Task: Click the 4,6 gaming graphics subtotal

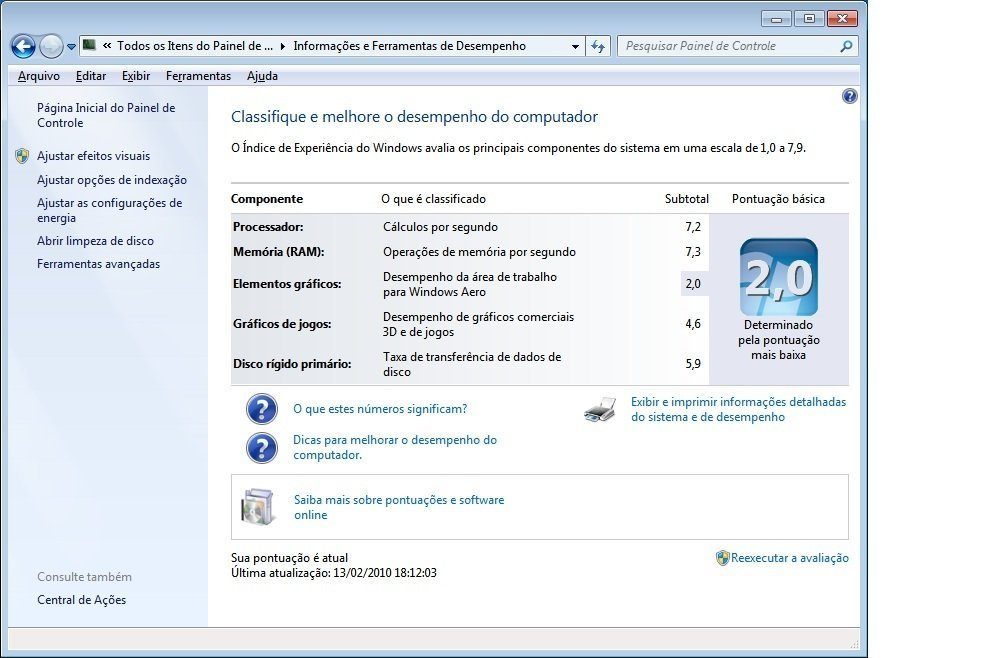Action: click(693, 324)
